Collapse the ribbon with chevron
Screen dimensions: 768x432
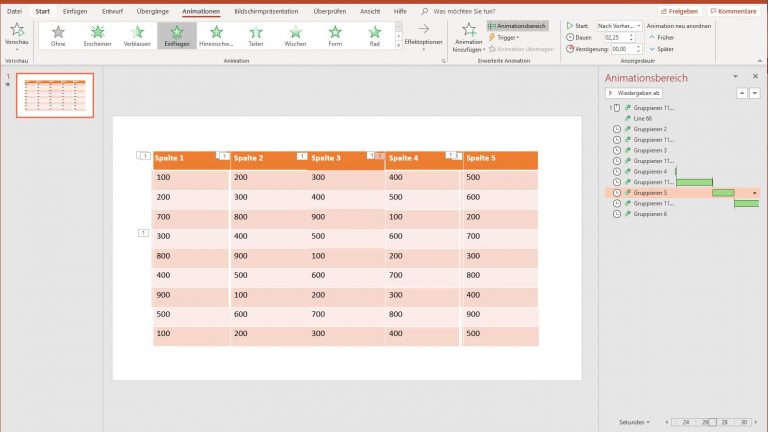tap(760, 61)
